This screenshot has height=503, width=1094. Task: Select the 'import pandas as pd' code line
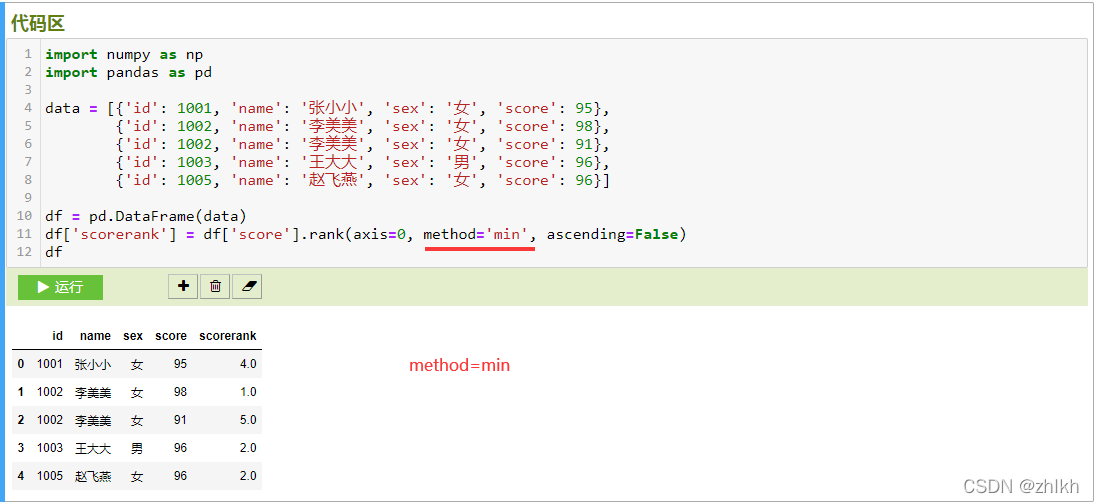click(x=128, y=73)
